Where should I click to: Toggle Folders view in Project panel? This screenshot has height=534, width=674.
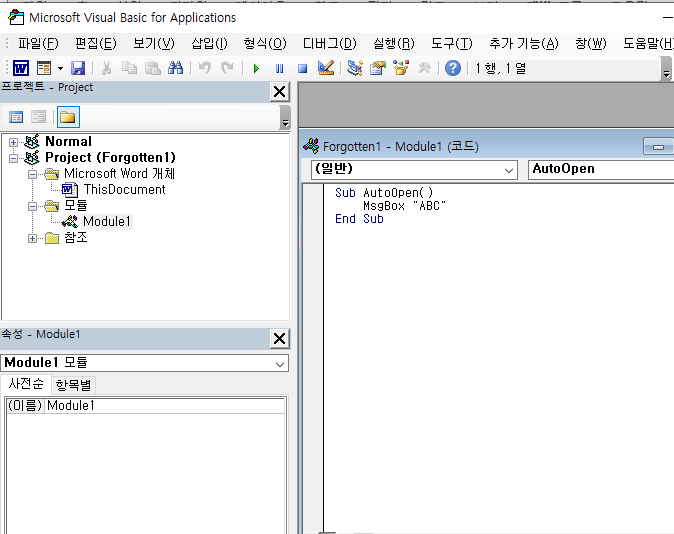(x=68, y=117)
